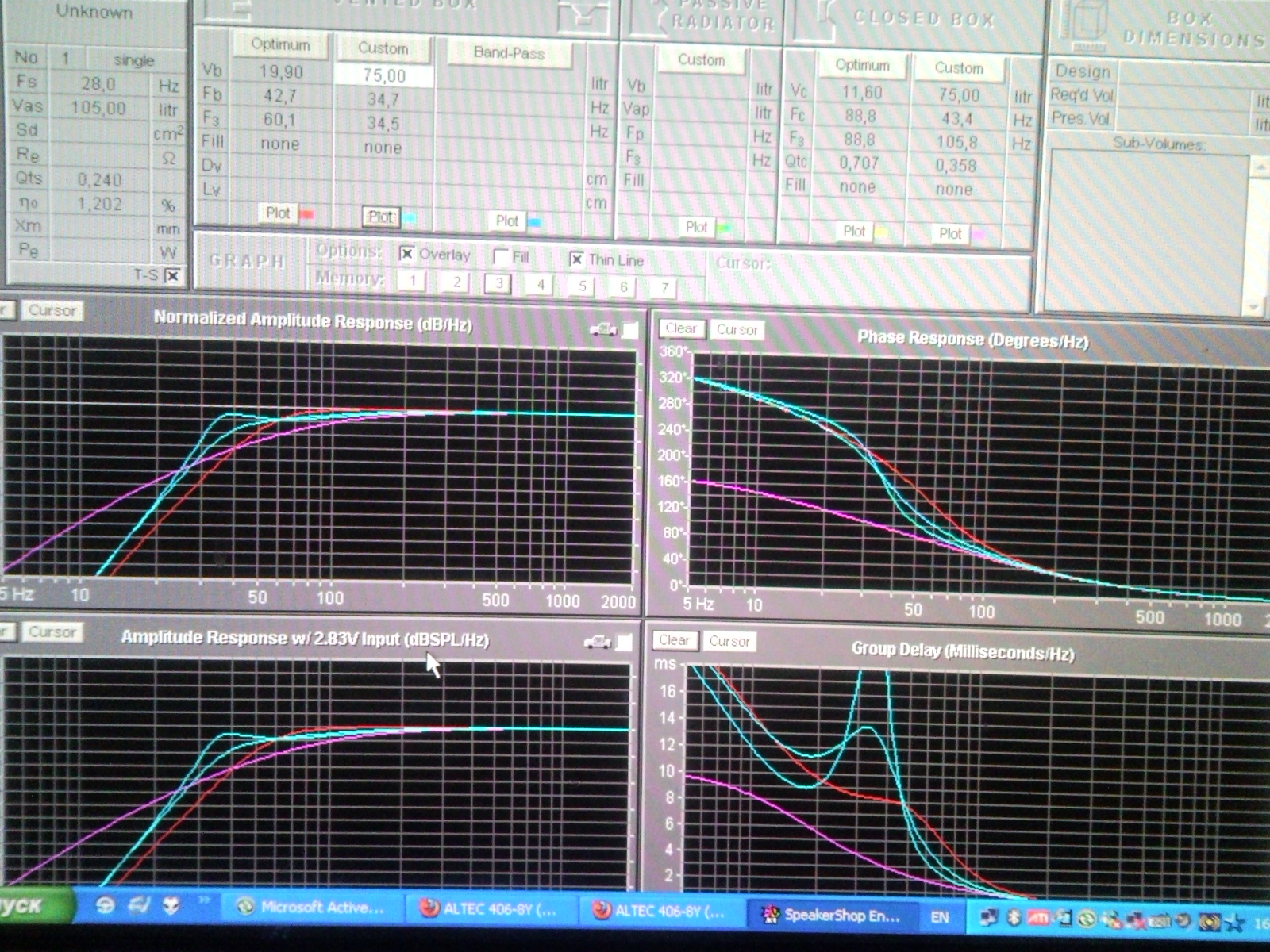The height and width of the screenshot is (952, 1270).
Task: Click the vented box Custom Vb field
Action: tap(383, 75)
